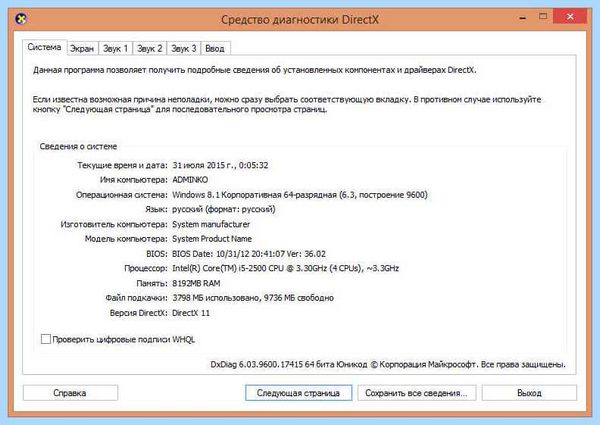This screenshot has width=600, height=425.
Task: Click the Модель компьютера: label
Action: pos(126,239)
